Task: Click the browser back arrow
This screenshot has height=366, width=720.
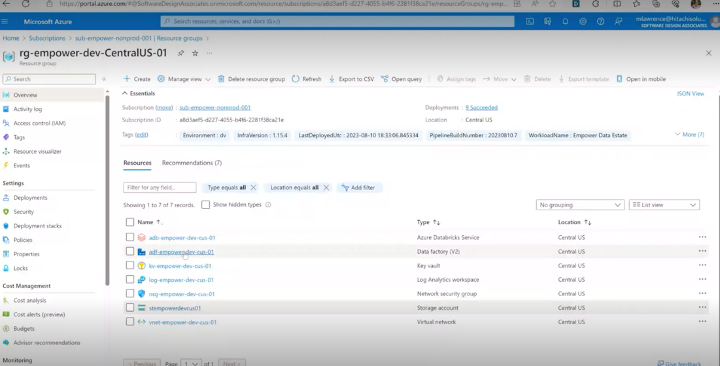Action: 6,4
